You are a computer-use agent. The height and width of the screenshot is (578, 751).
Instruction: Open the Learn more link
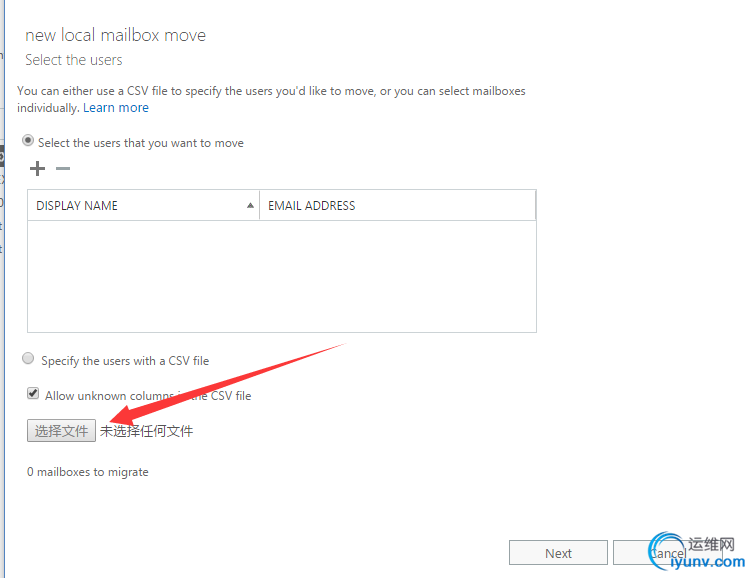point(116,108)
